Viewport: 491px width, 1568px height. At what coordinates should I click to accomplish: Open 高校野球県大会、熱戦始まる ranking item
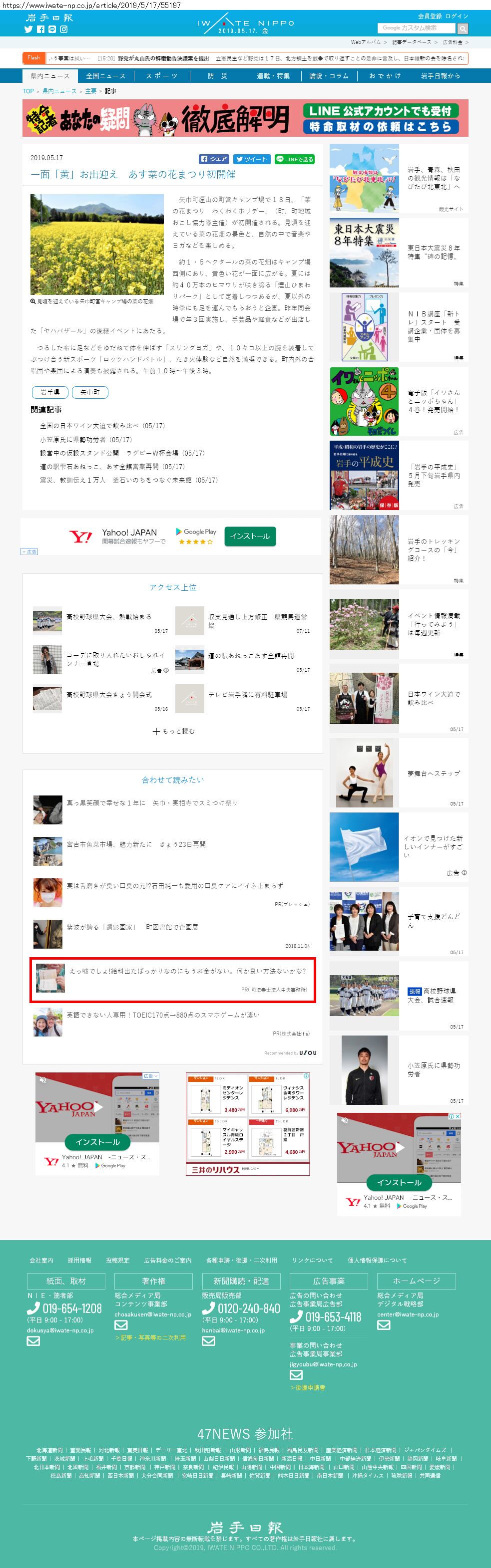click(109, 617)
